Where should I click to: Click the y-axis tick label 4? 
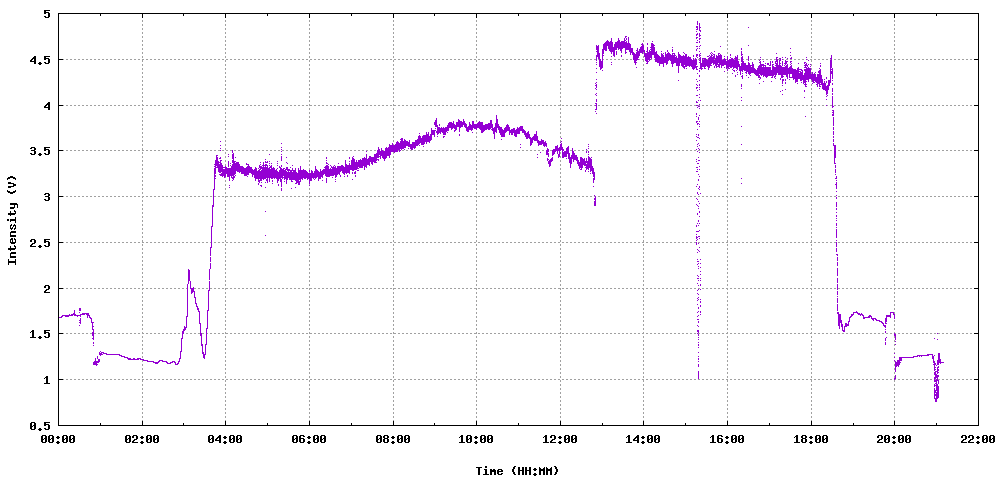(x=49, y=105)
